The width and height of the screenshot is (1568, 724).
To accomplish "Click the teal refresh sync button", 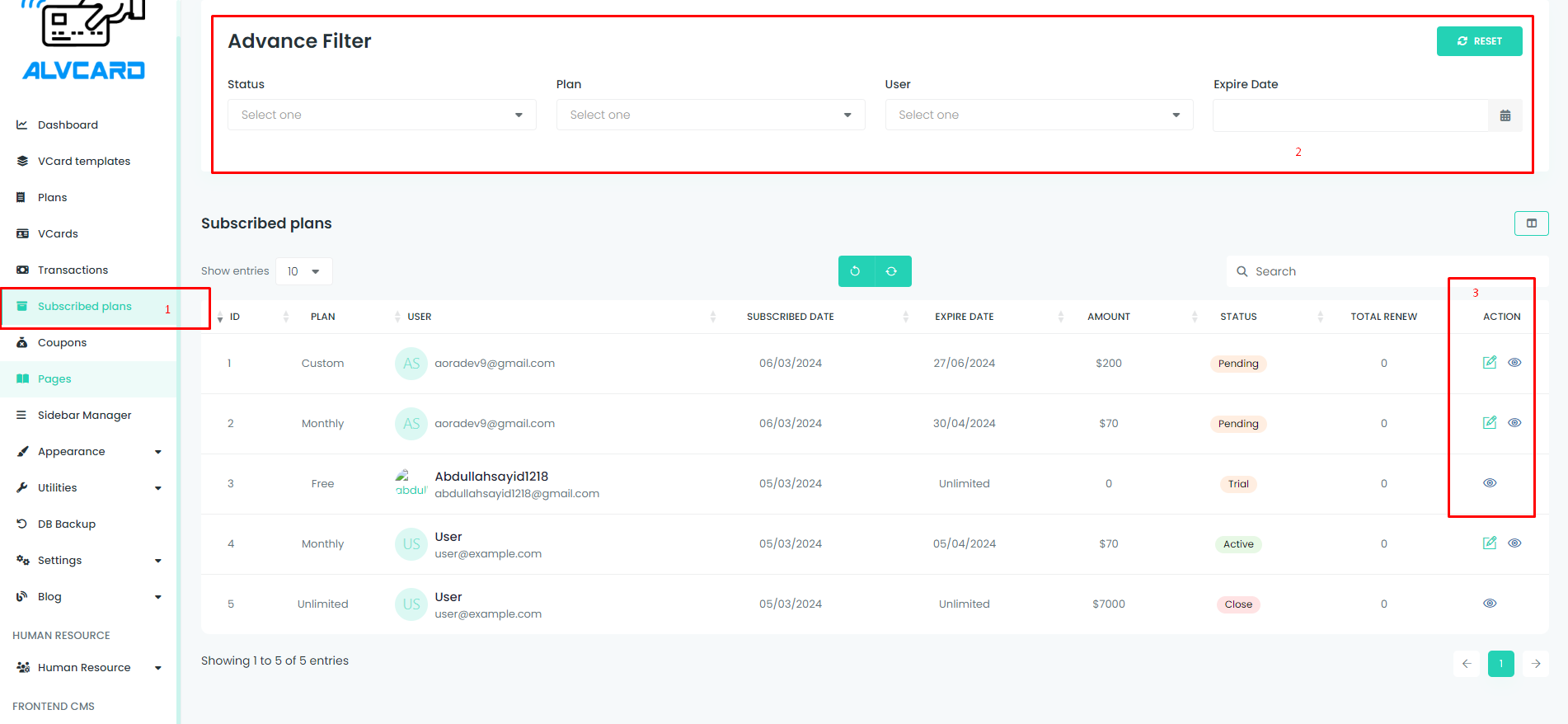I will coord(892,271).
